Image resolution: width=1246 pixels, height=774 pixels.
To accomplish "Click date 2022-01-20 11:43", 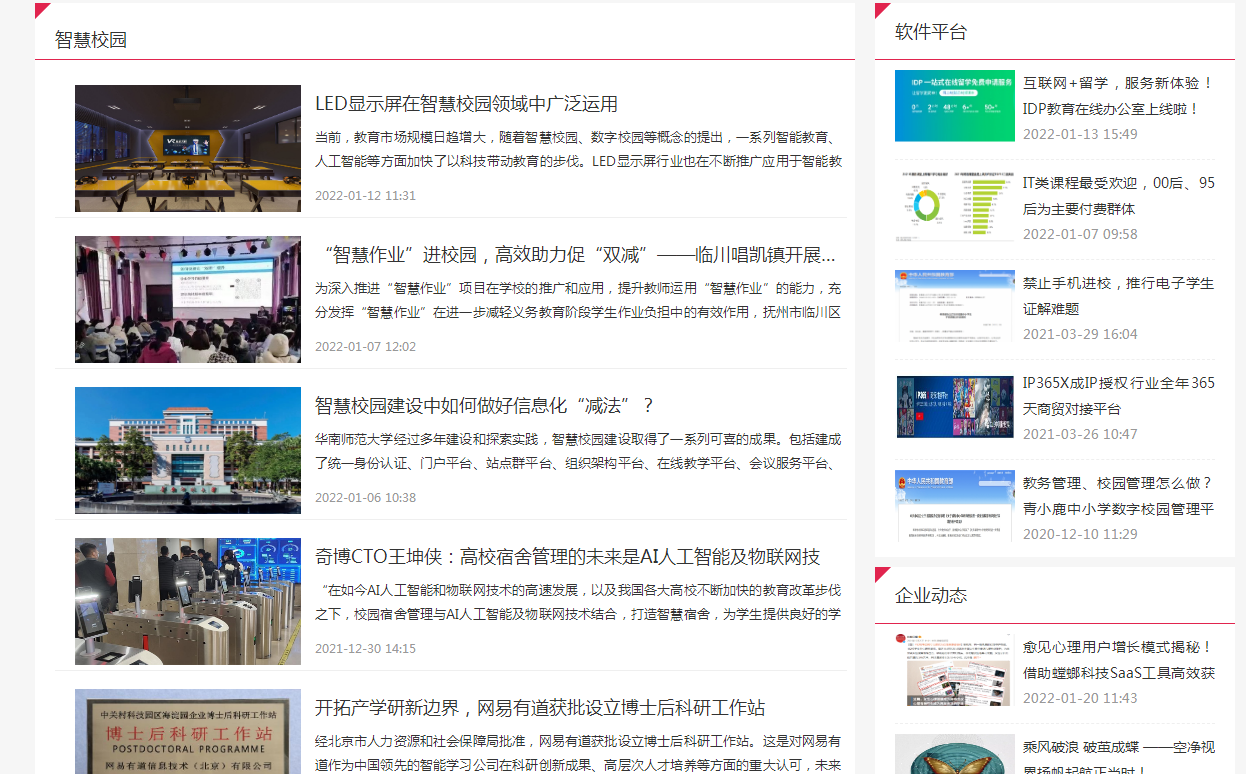I will [1080, 698].
